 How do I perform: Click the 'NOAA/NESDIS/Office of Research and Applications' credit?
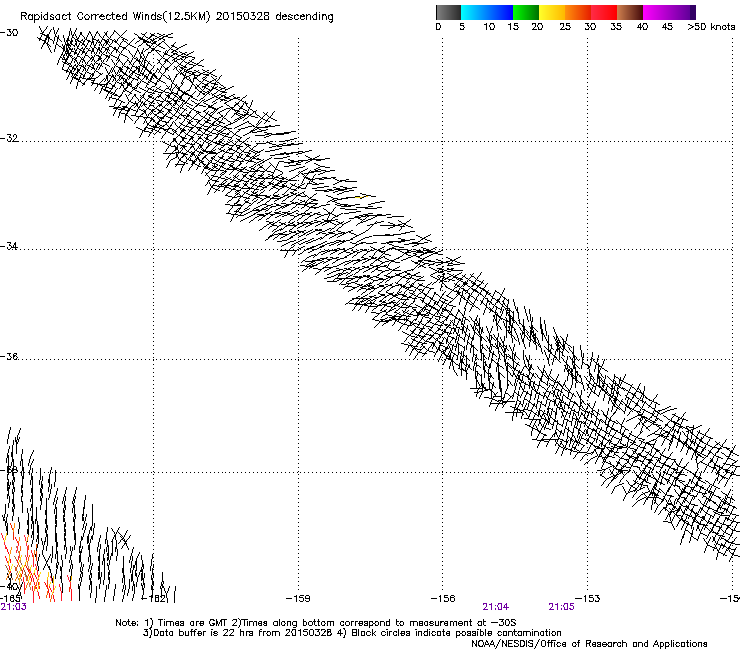pyautogui.click(x=589, y=644)
